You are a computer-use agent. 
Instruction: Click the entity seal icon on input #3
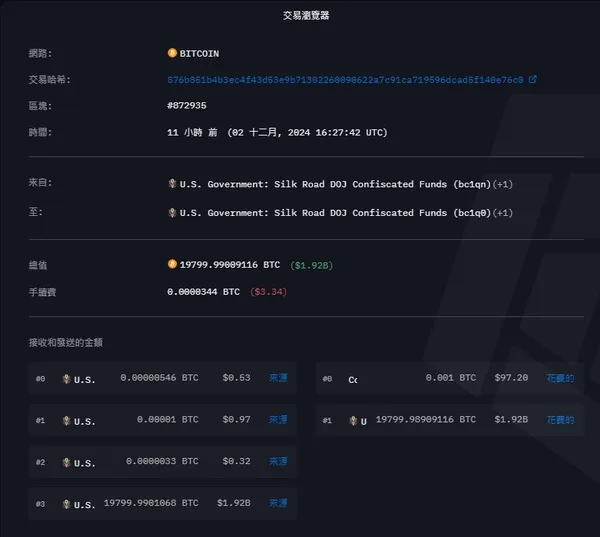[x=66, y=504]
